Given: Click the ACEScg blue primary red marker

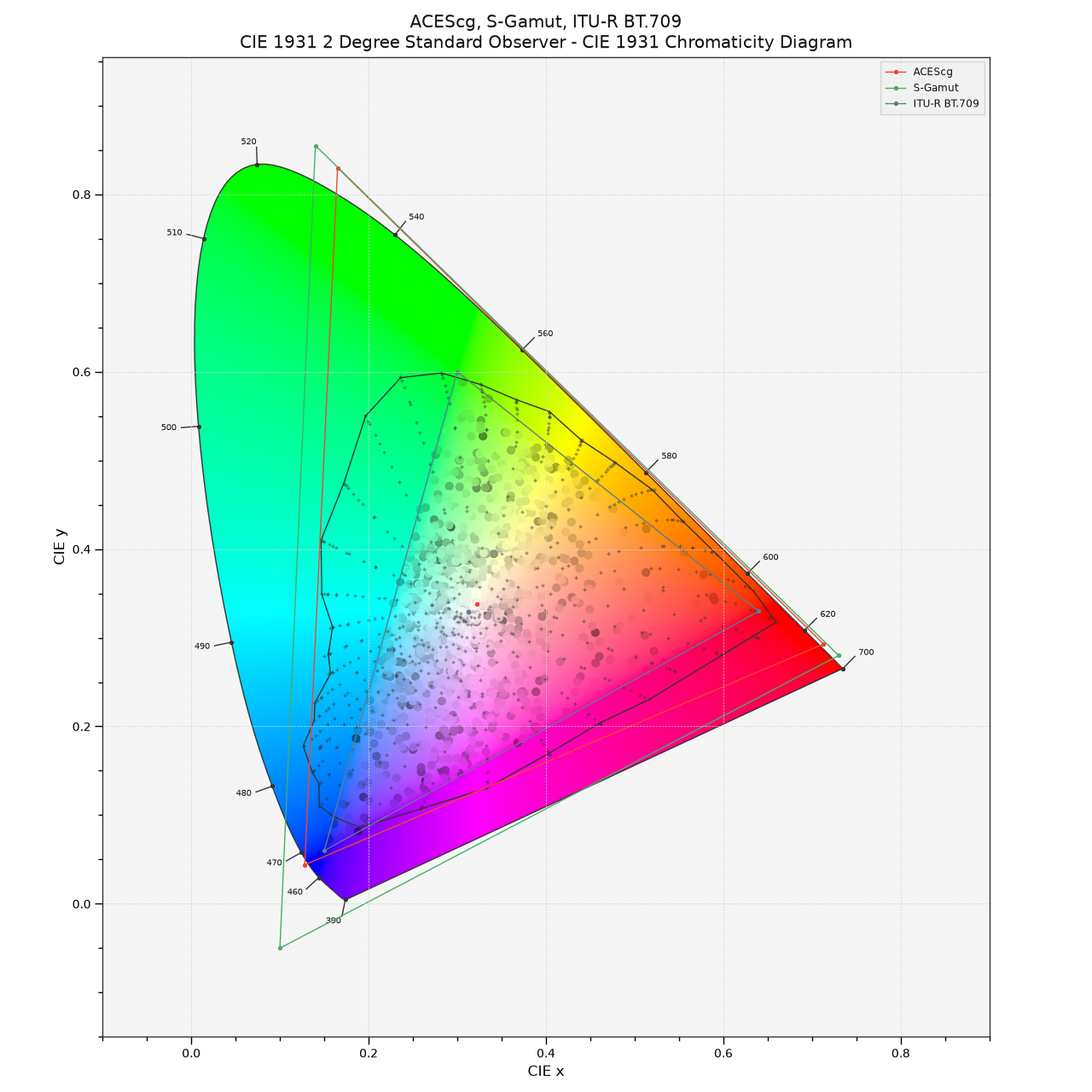Looking at the screenshot, I should [305, 865].
